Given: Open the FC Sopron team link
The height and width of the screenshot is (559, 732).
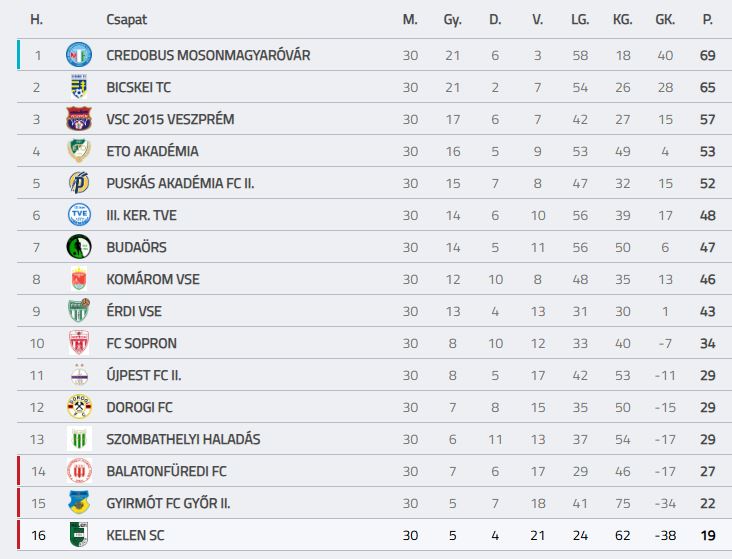Looking at the screenshot, I should (x=141, y=343).
